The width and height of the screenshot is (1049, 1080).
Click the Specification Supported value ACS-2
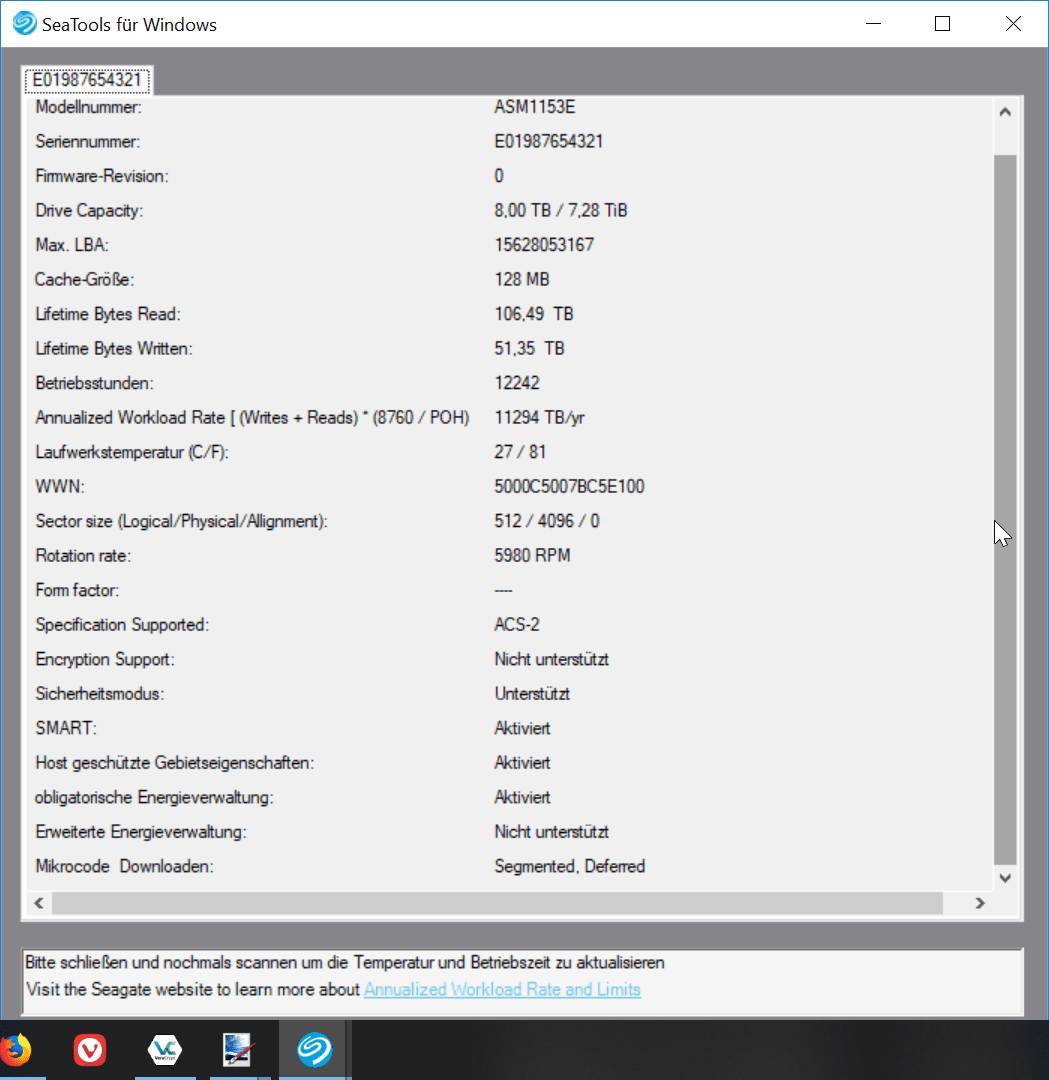coord(517,624)
